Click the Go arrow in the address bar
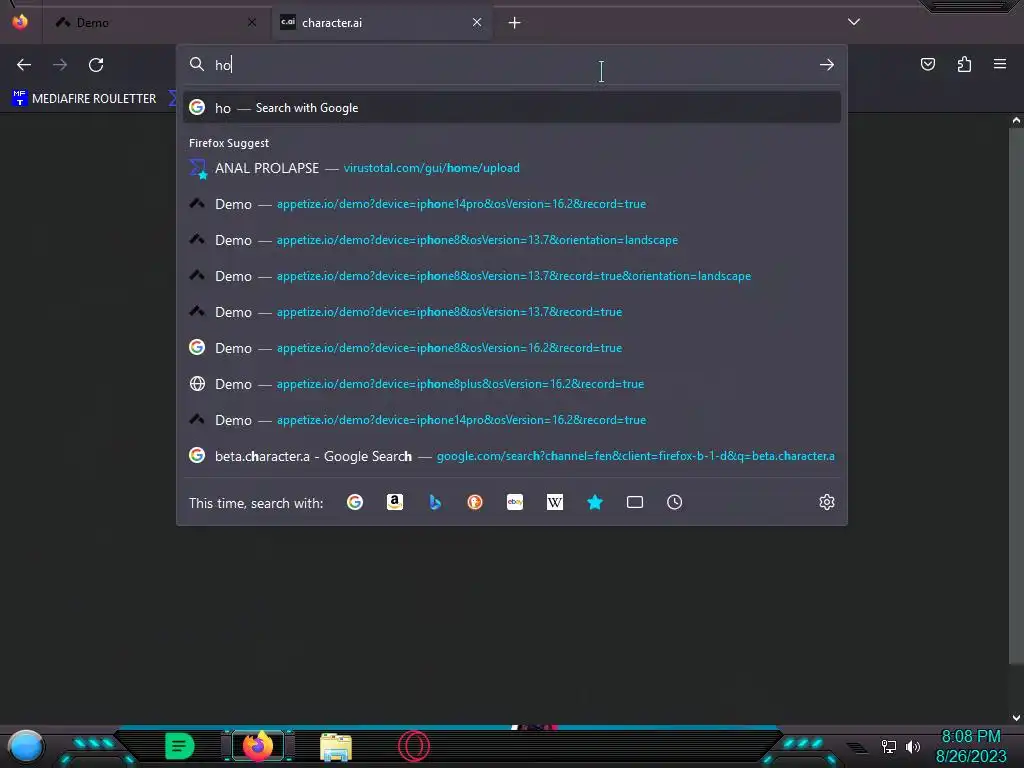Viewport: 1024px width, 768px height. [827, 65]
